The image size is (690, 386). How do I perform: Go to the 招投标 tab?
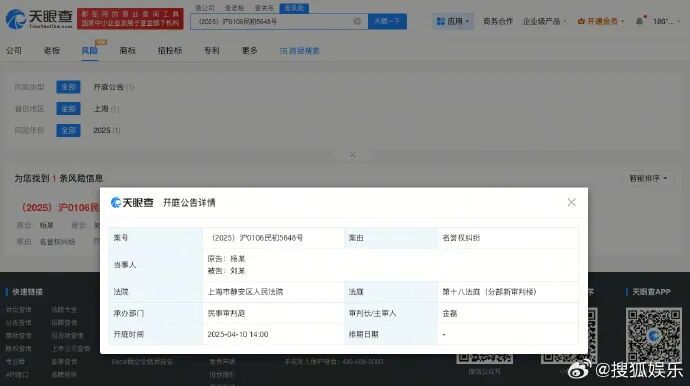pos(170,51)
